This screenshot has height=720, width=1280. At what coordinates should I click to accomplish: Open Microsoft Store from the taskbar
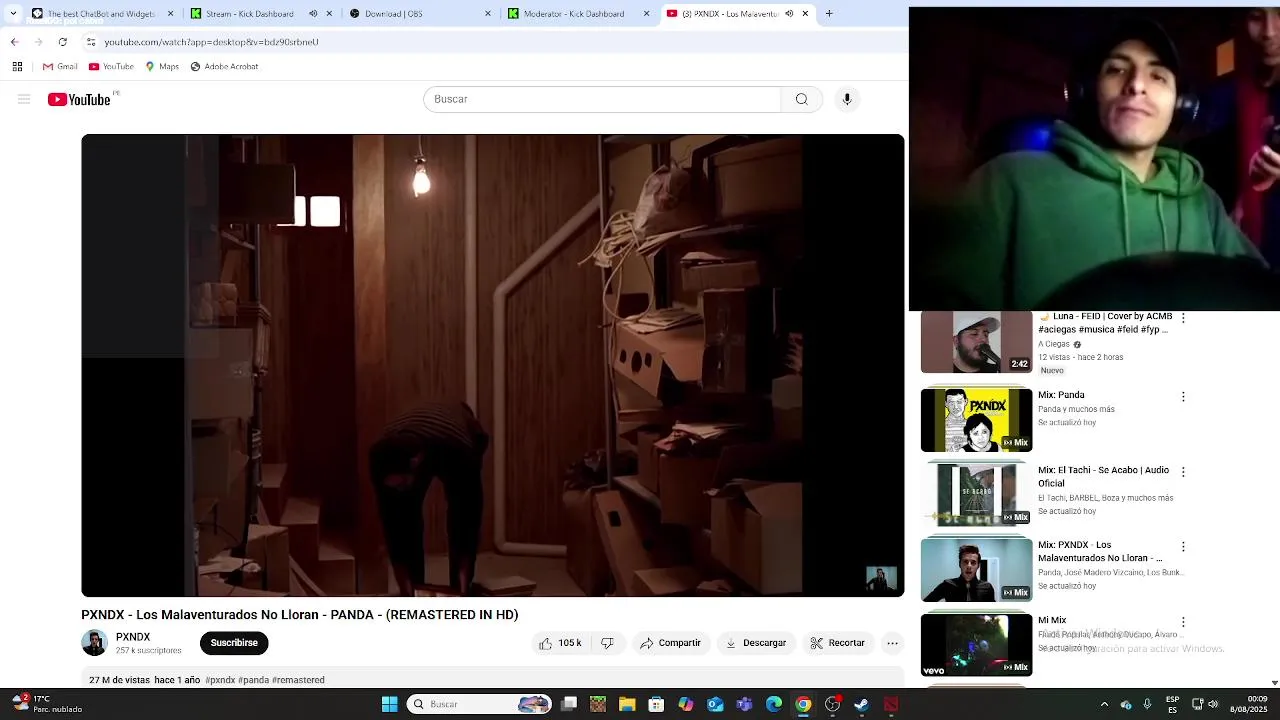pyautogui.click(x=656, y=704)
